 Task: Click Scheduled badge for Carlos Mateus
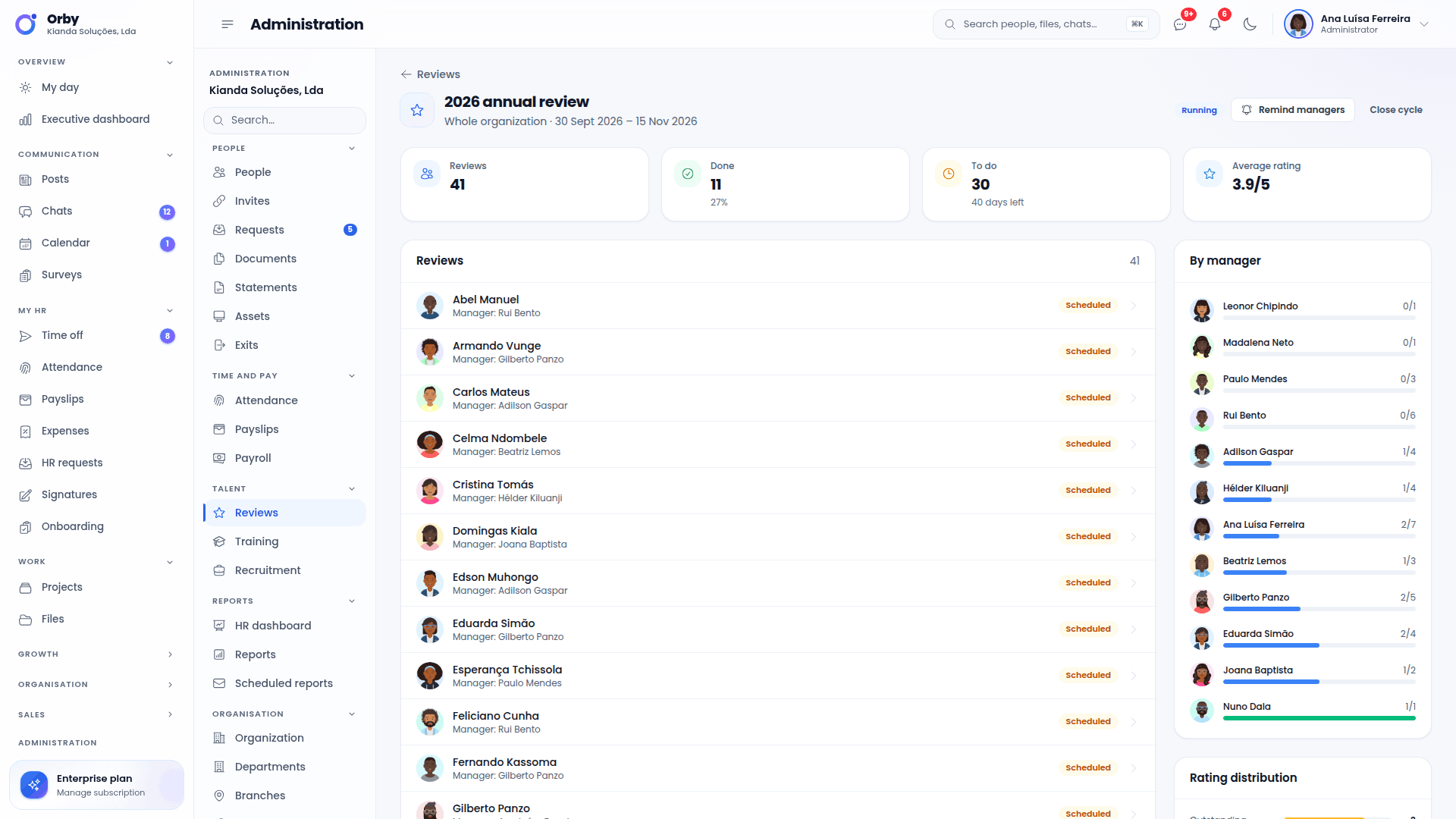(1087, 398)
